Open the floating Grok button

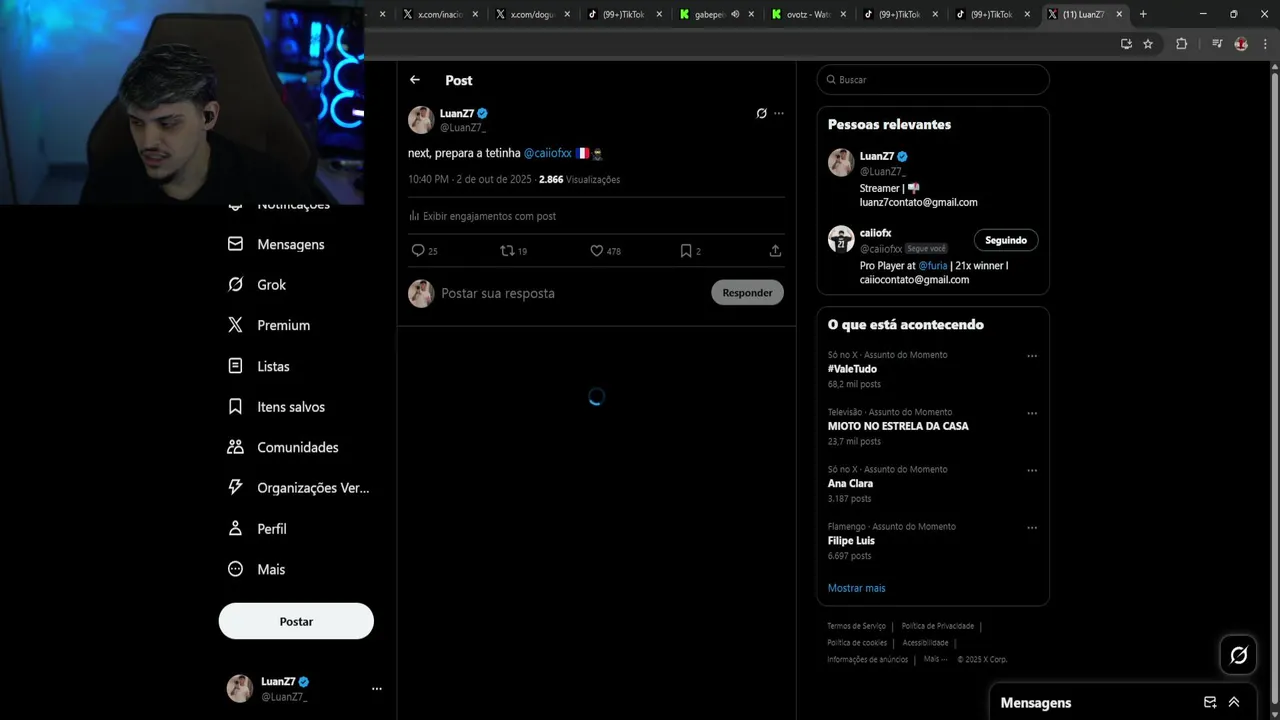pyautogui.click(x=1239, y=655)
